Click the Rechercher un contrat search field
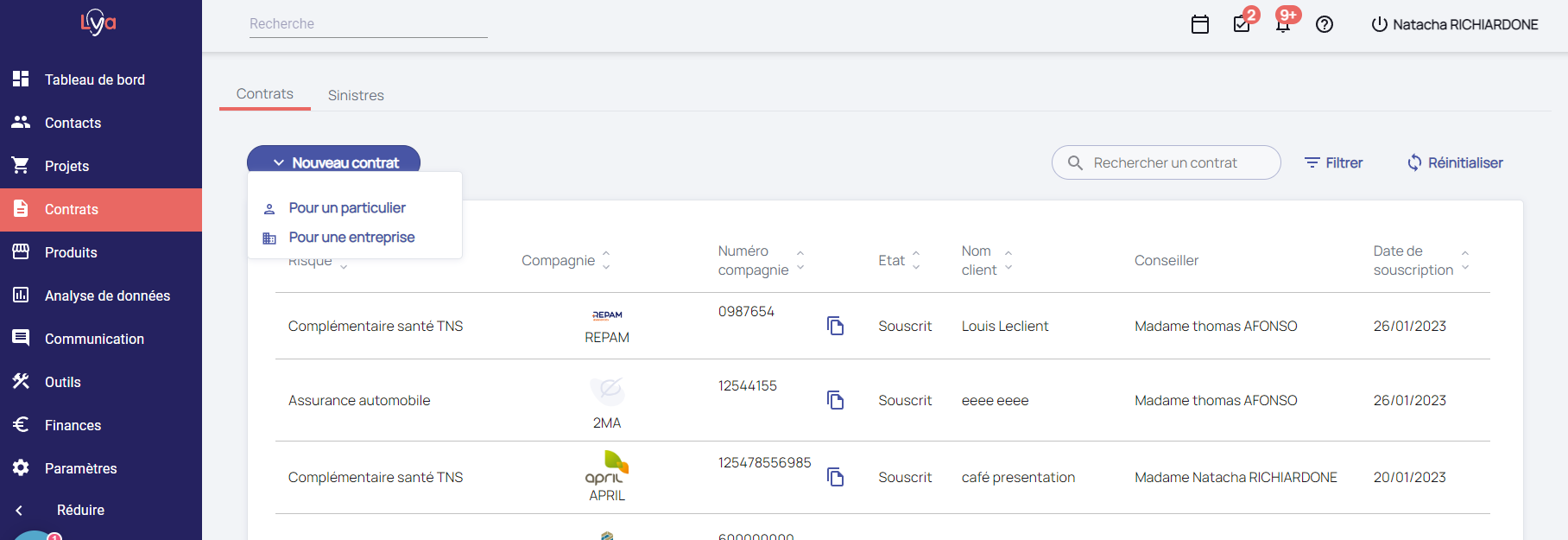This screenshot has height=540, width=1568. tap(1166, 162)
